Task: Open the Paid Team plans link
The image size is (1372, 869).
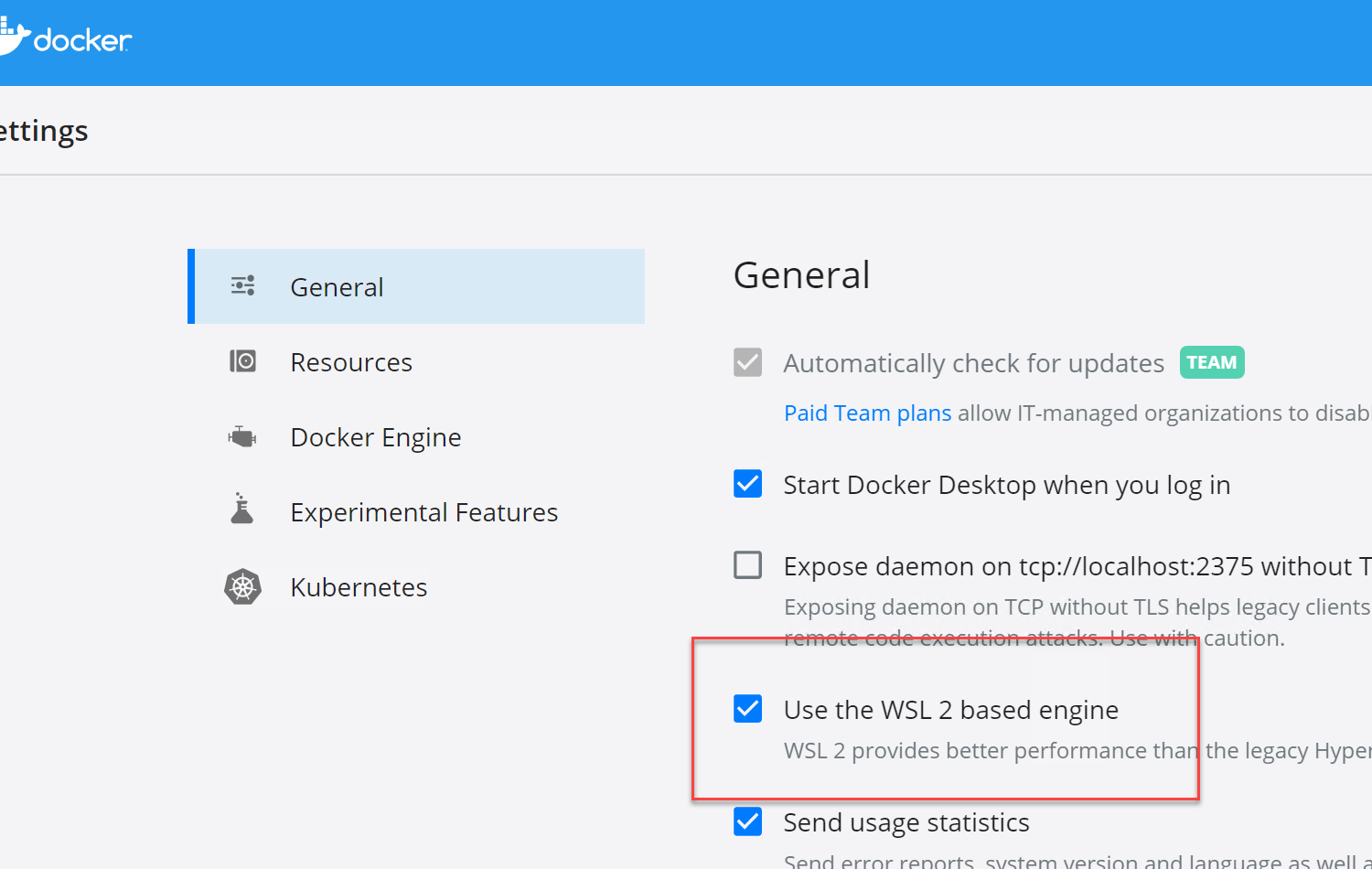Action: click(x=866, y=413)
